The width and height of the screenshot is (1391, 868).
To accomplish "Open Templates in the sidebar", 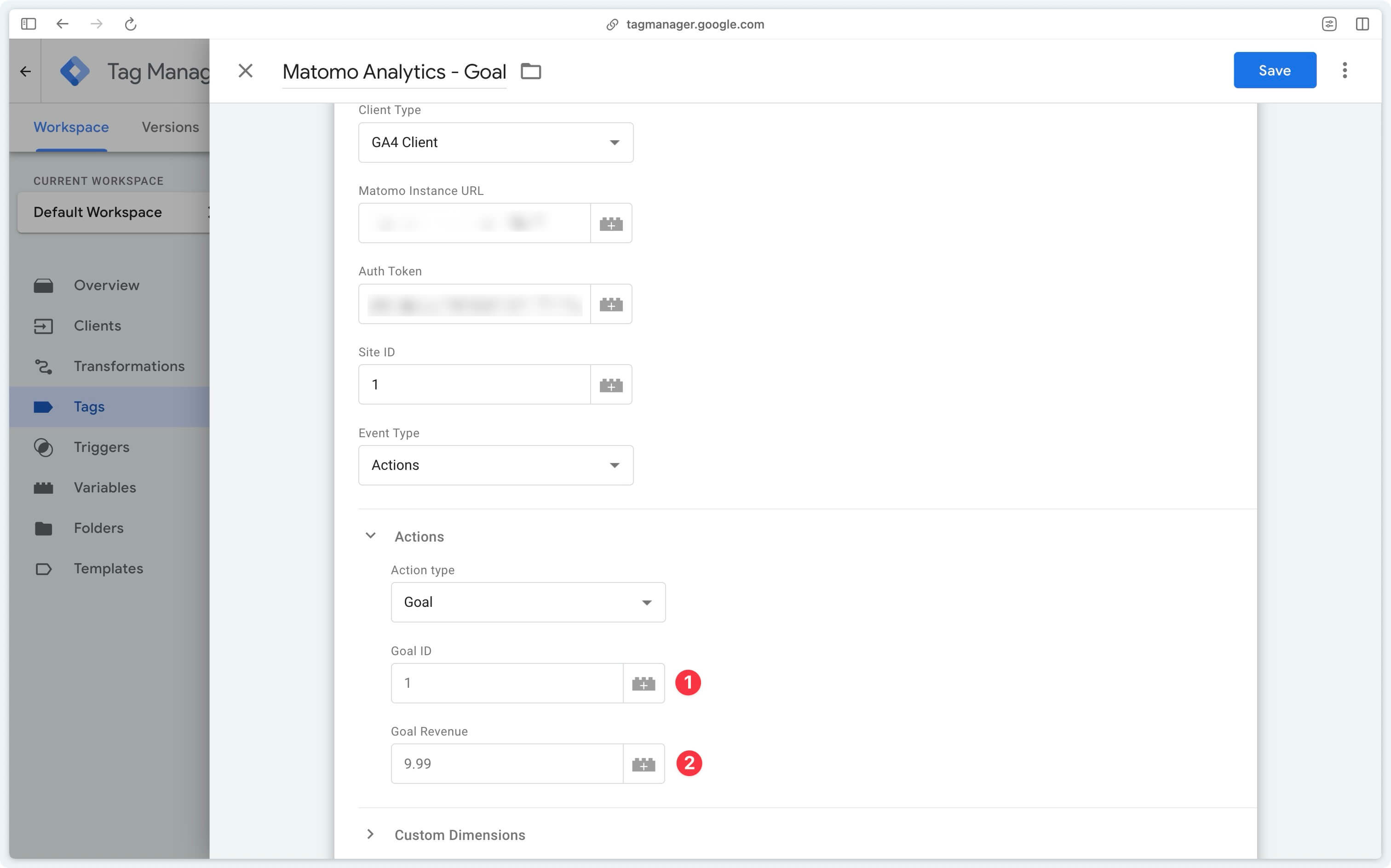I will 109,569.
